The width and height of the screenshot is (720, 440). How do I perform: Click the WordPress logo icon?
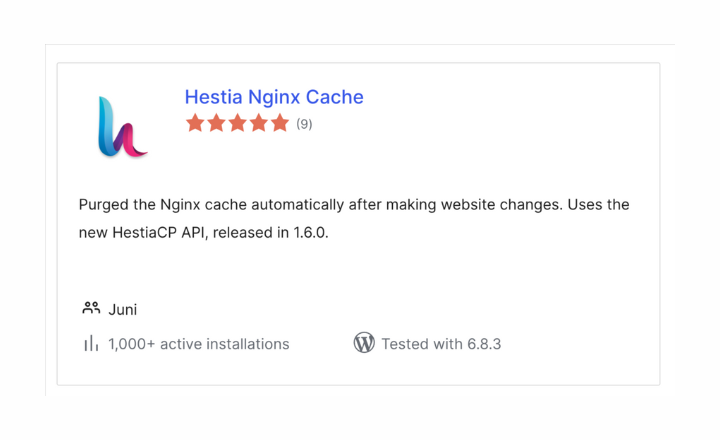pyautogui.click(x=364, y=343)
